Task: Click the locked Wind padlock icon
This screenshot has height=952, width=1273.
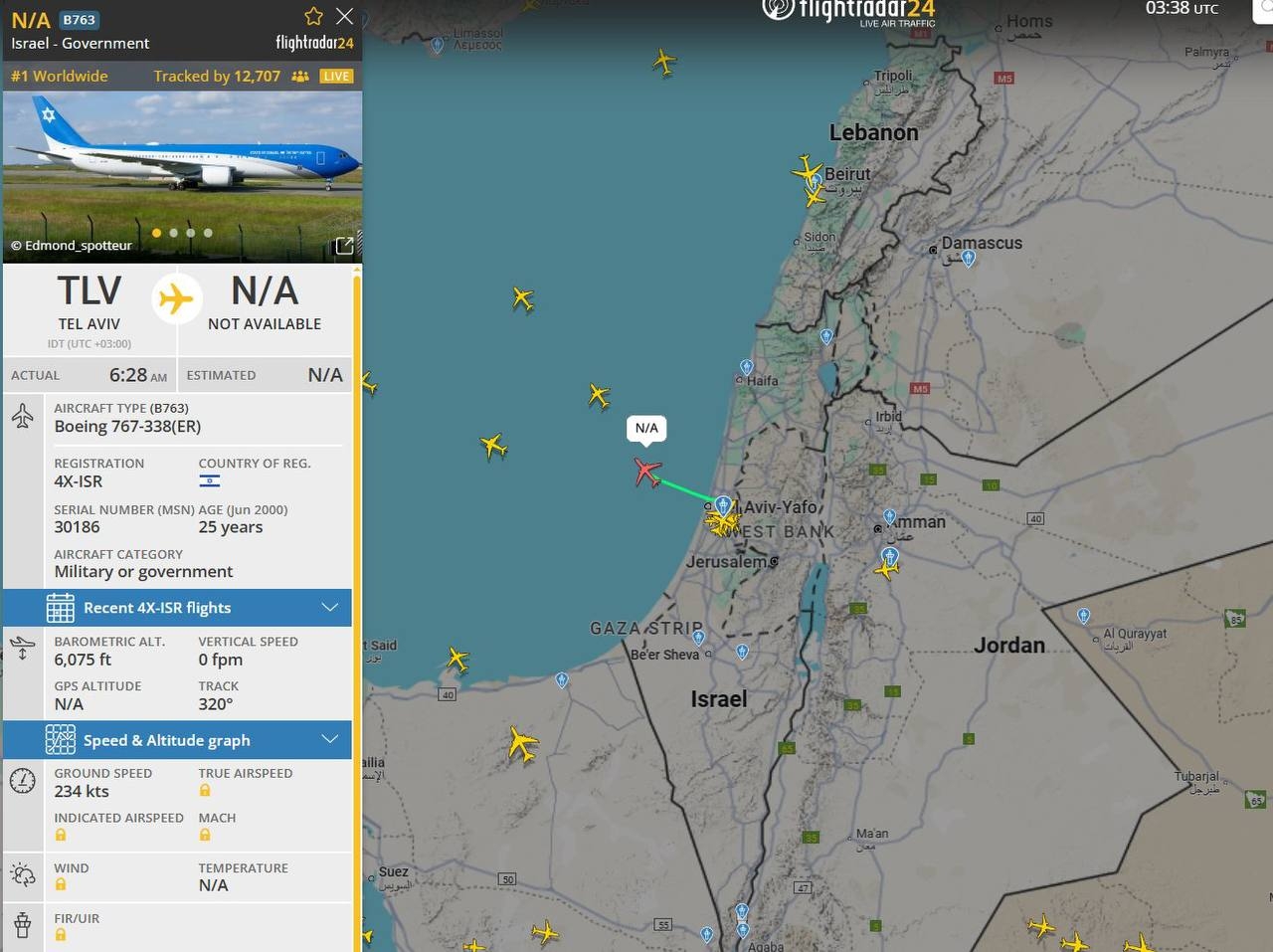Action: point(61,884)
